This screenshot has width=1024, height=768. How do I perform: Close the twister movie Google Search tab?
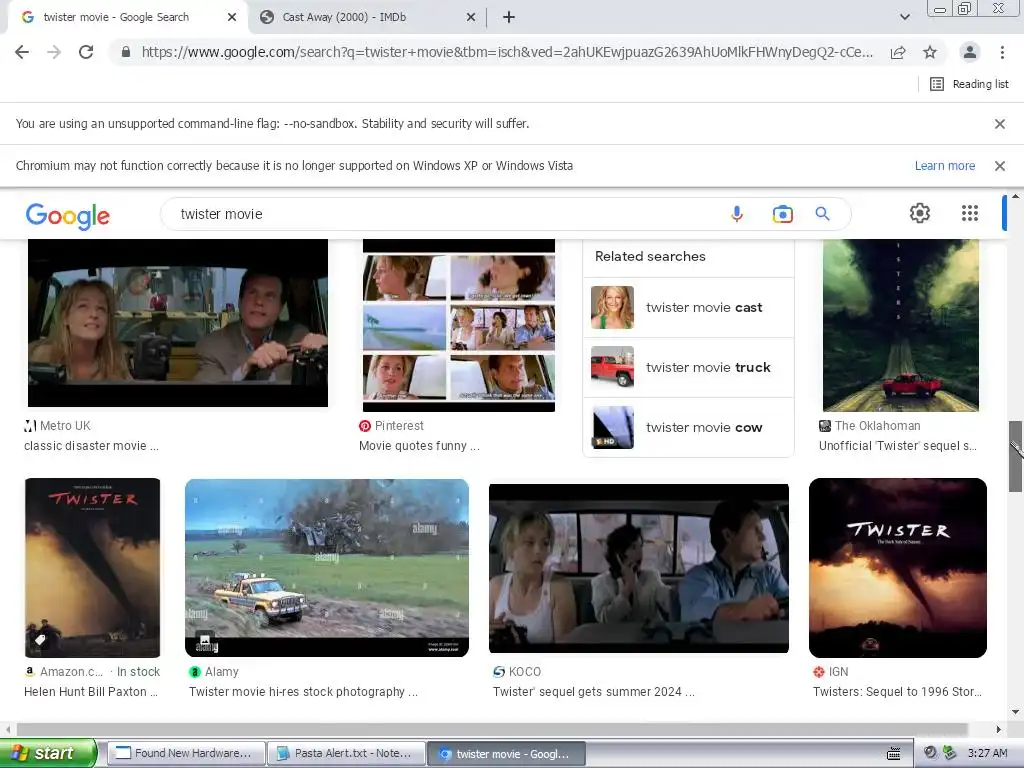tap(232, 18)
